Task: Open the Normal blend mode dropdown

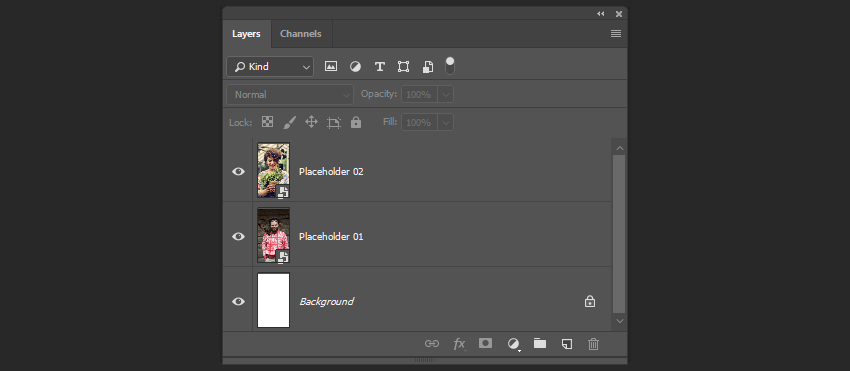Action: [x=290, y=94]
